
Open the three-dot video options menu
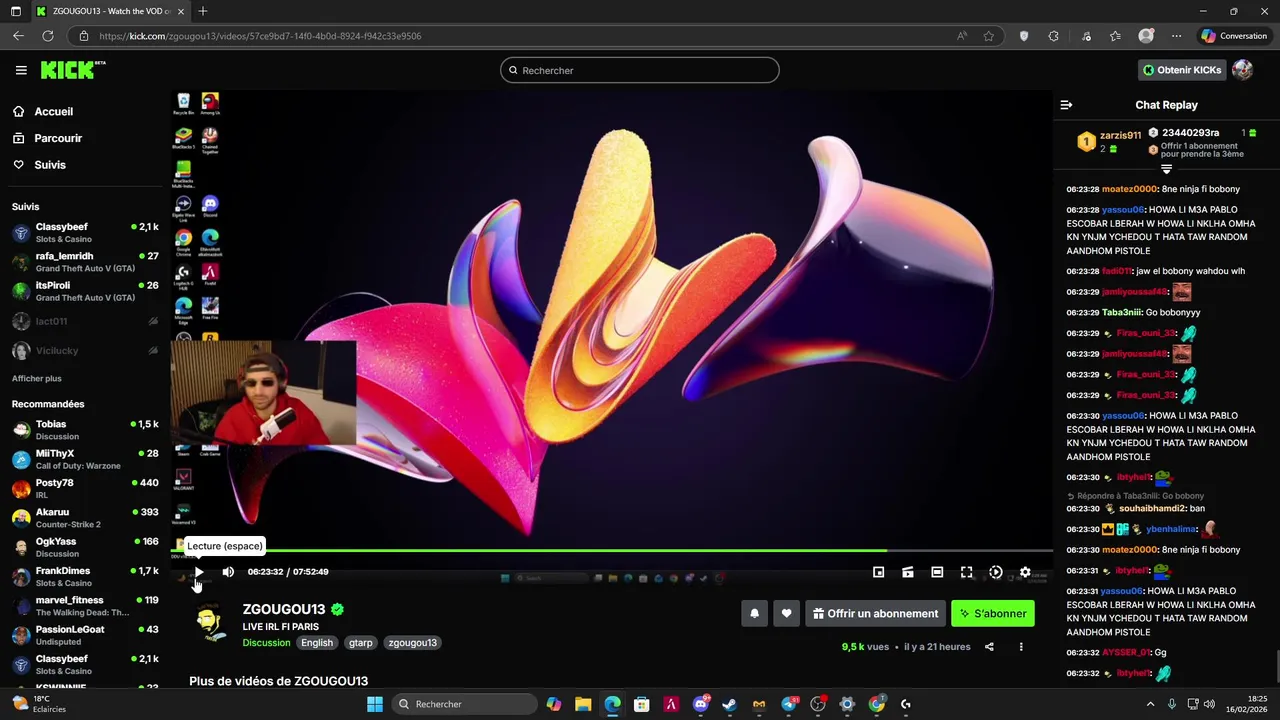coord(1021,647)
